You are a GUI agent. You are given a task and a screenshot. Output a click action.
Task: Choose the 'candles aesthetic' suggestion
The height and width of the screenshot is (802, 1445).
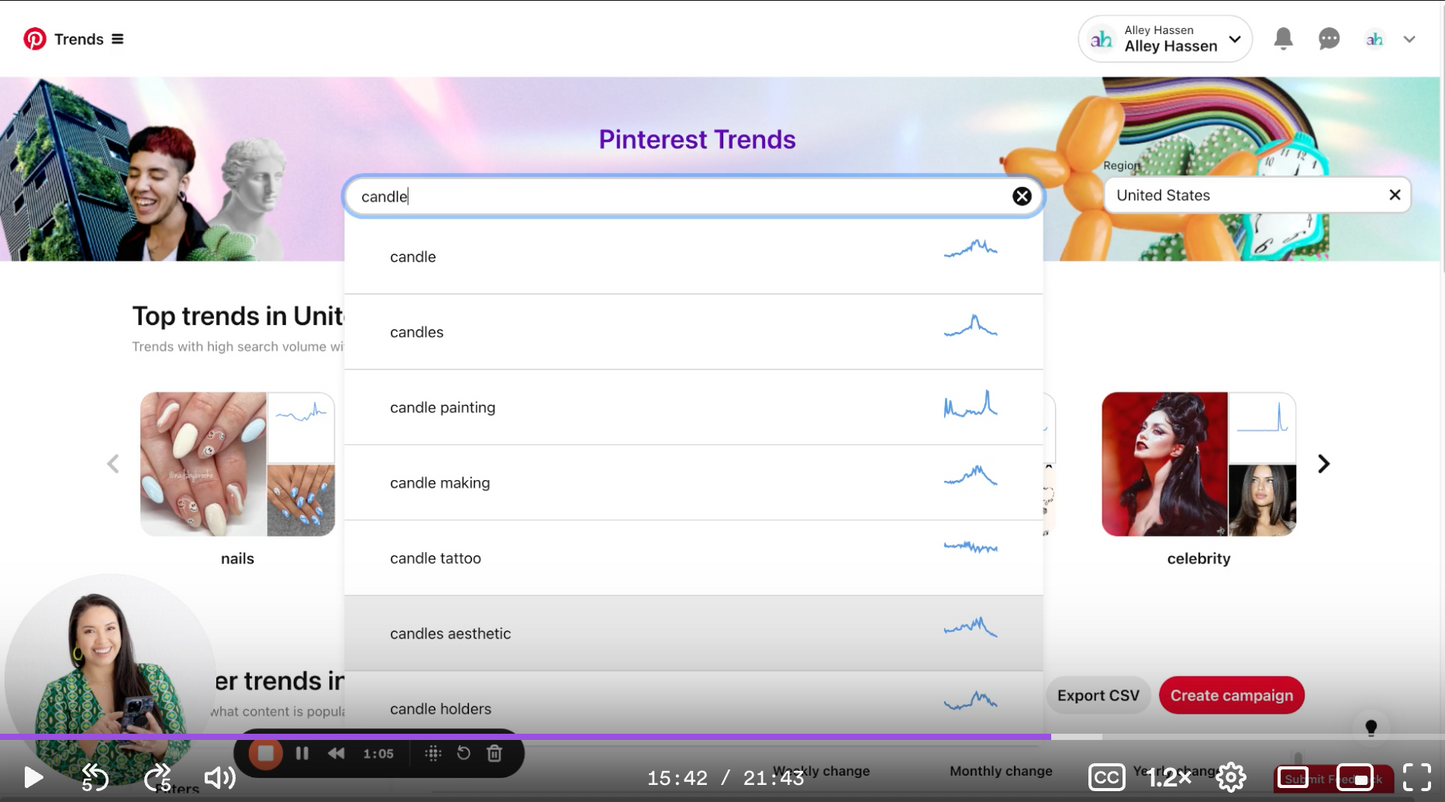pos(450,634)
